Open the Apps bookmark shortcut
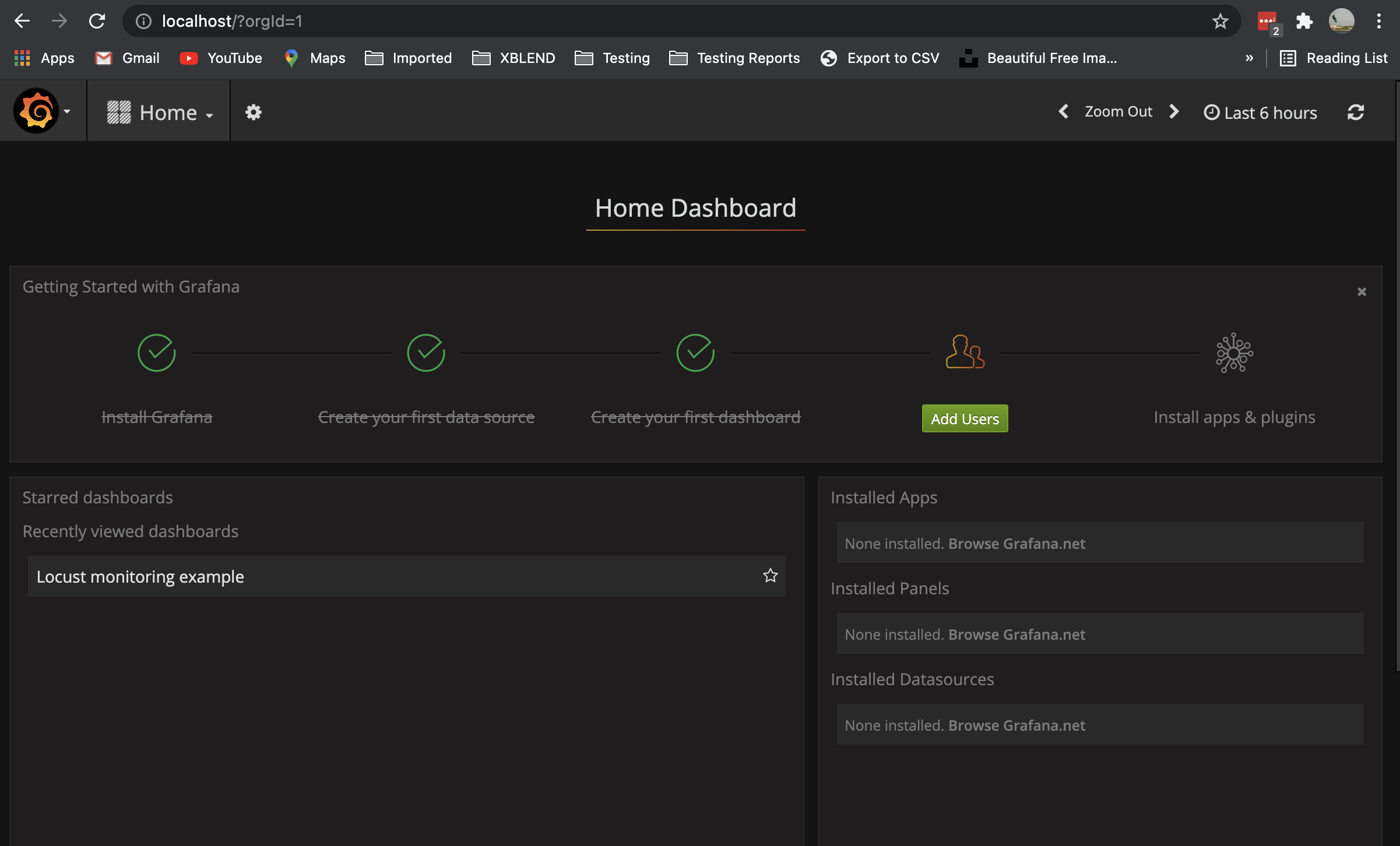 point(44,58)
